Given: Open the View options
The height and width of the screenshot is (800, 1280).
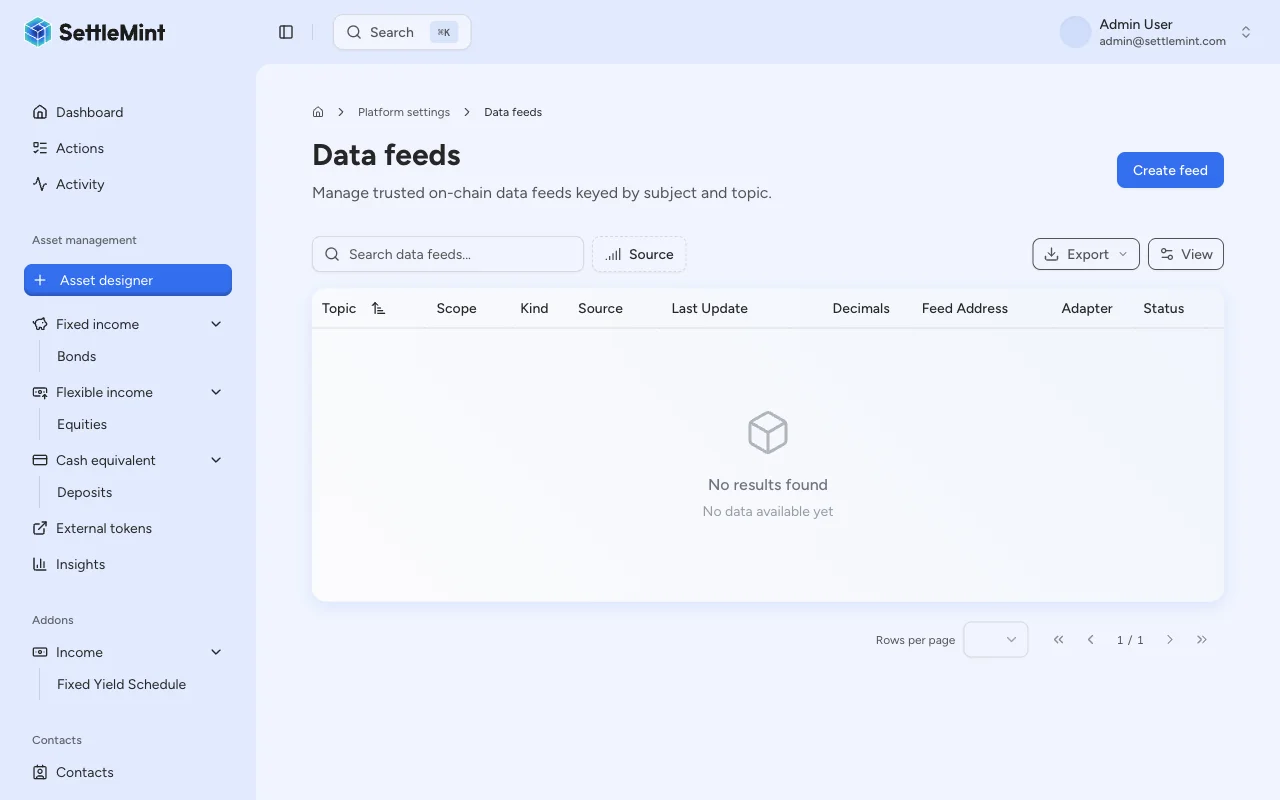Looking at the screenshot, I should click(x=1186, y=254).
